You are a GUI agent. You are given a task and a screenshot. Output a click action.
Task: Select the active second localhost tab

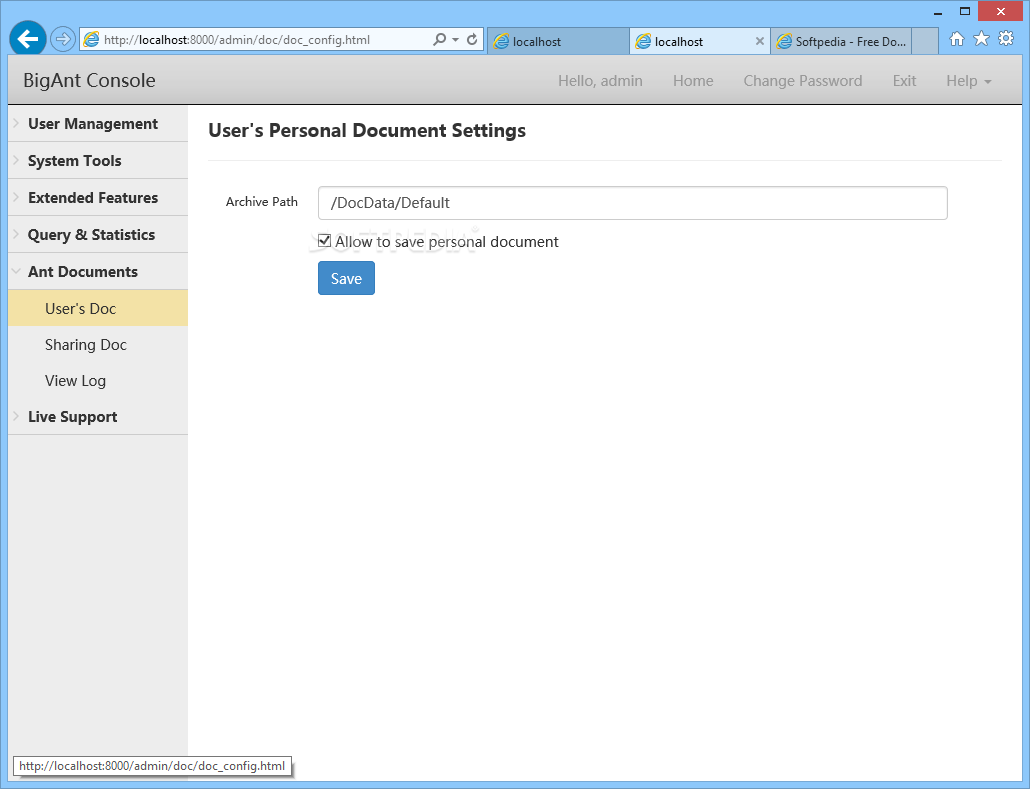click(698, 41)
